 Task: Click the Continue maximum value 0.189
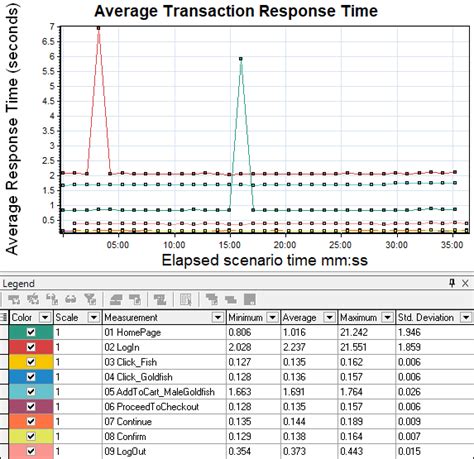tap(351, 421)
